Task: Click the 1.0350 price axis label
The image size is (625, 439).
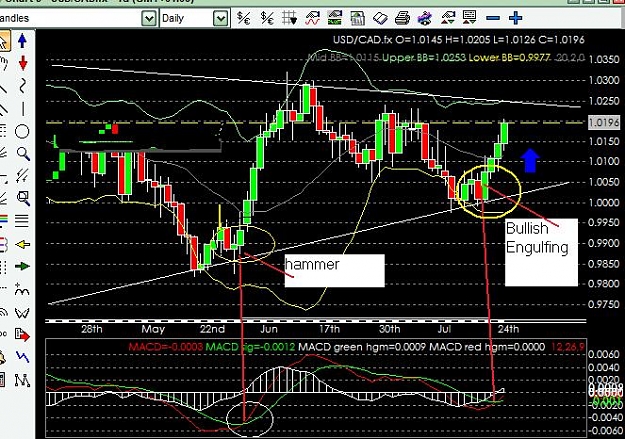Action: tap(603, 59)
